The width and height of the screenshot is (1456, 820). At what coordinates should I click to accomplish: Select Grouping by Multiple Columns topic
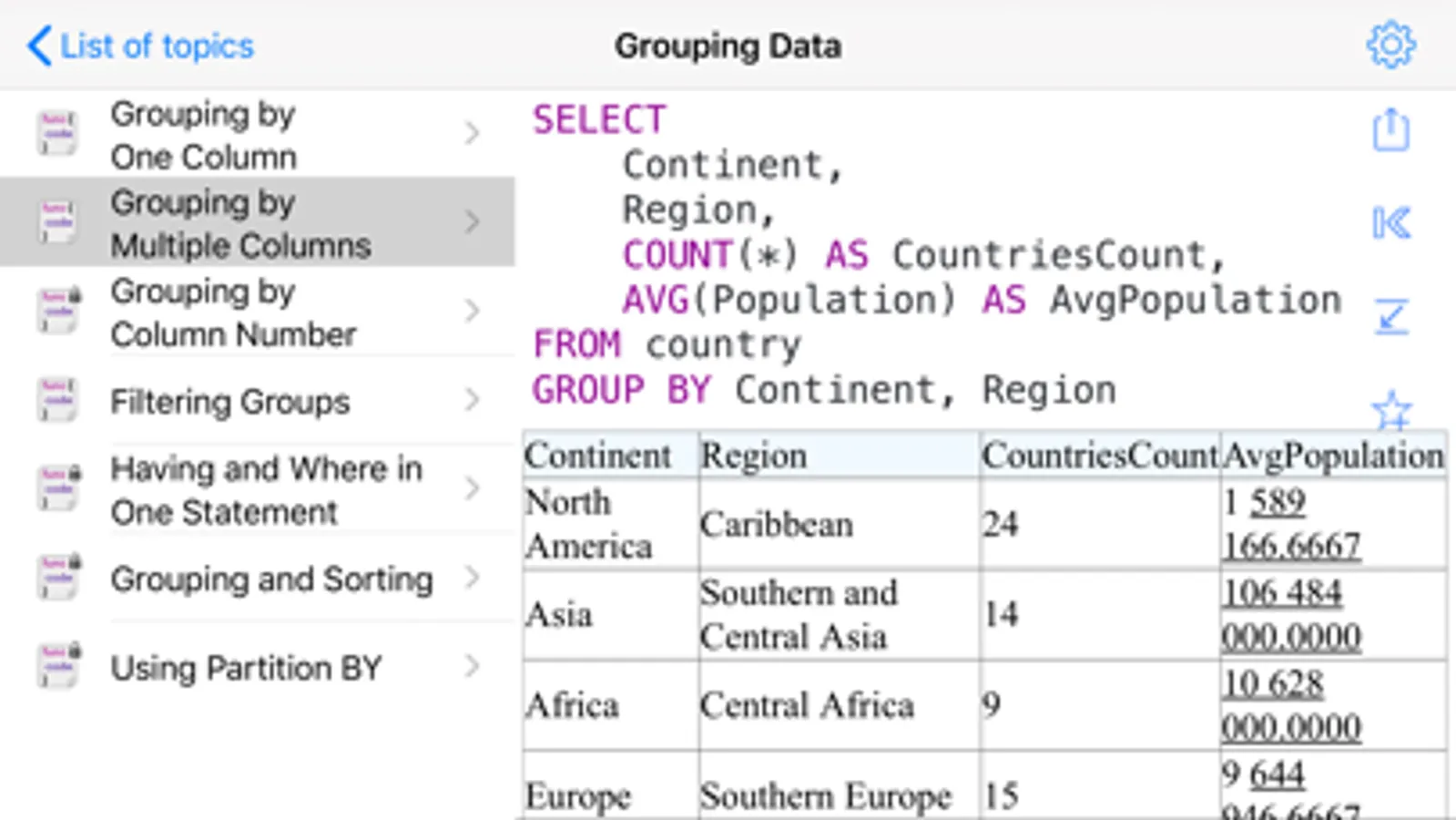tap(240, 223)
